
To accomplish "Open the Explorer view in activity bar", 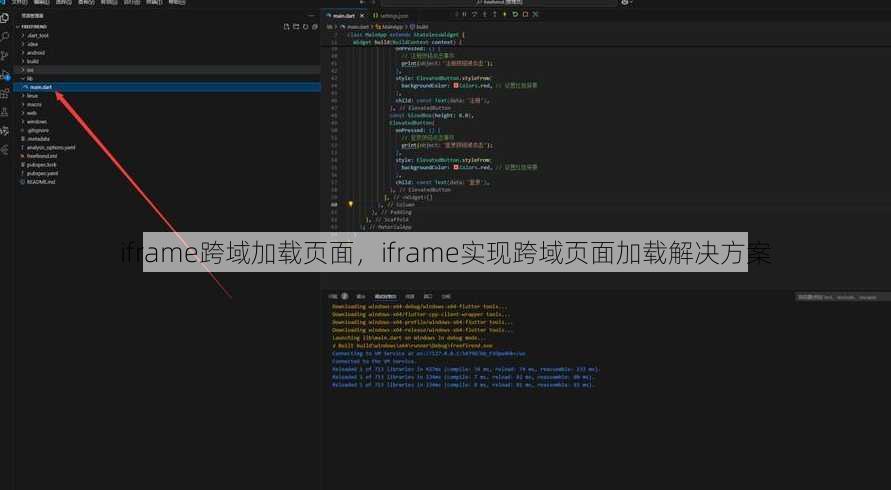I will point(5,18).
